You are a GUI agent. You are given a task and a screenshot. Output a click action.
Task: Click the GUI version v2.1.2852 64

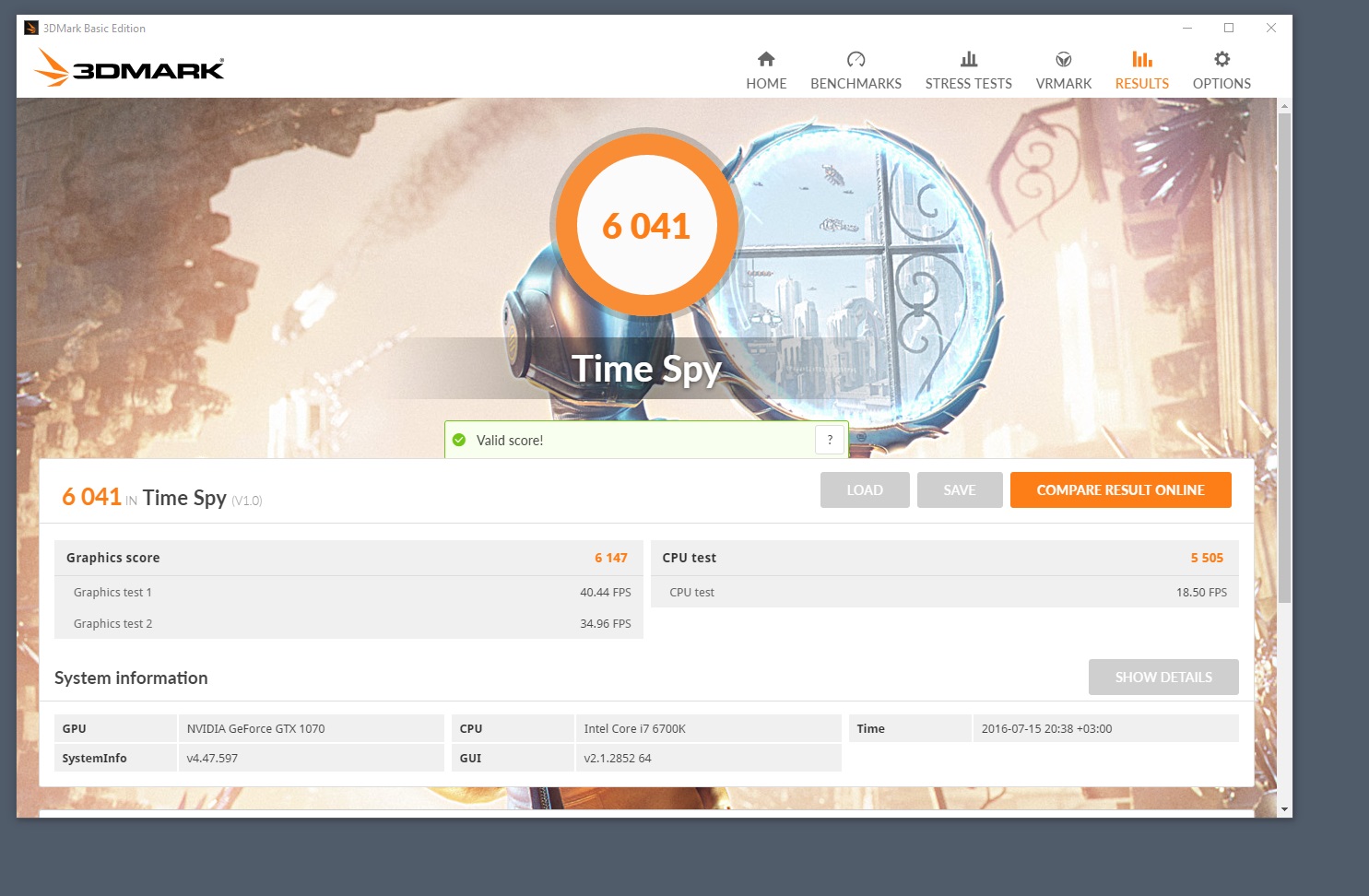pyautogui.click(x=617, y=758)
